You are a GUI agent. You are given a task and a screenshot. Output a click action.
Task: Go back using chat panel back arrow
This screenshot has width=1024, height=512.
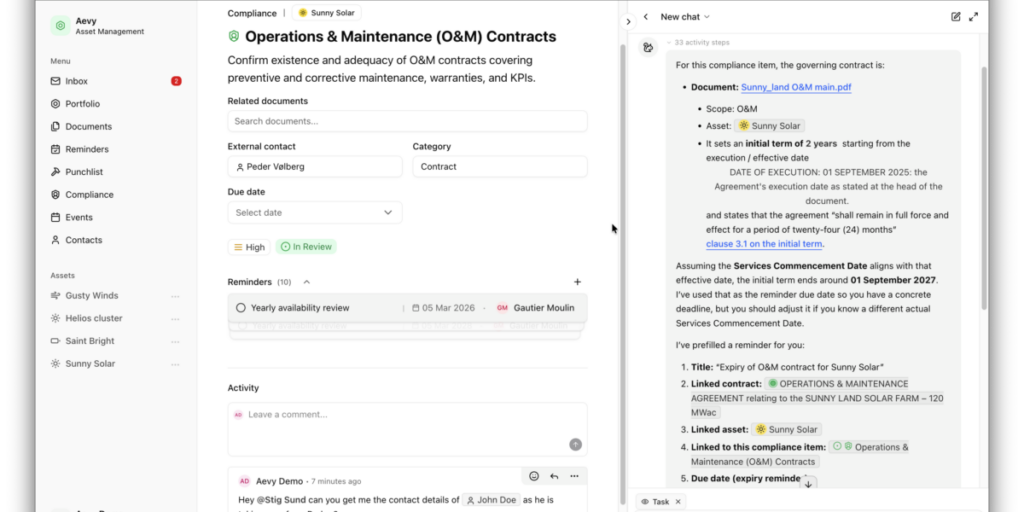(646, 17)
